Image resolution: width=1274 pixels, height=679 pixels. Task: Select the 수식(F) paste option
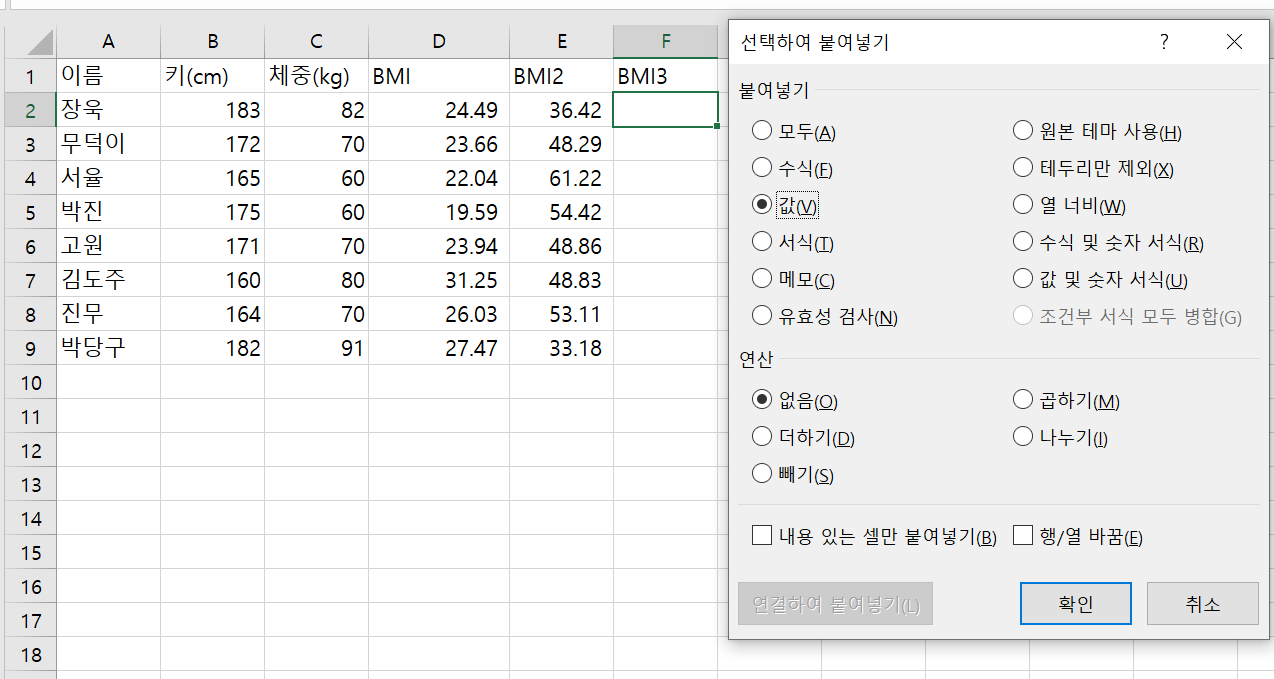[792, 168]
